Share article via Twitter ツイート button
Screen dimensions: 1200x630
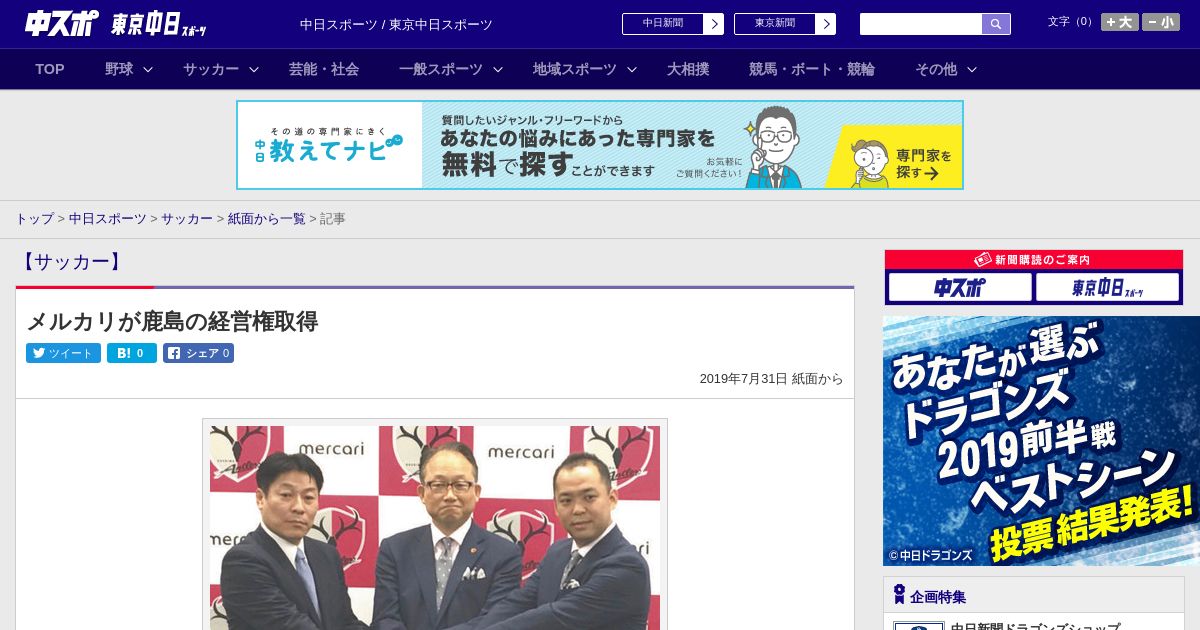point(63,353)
